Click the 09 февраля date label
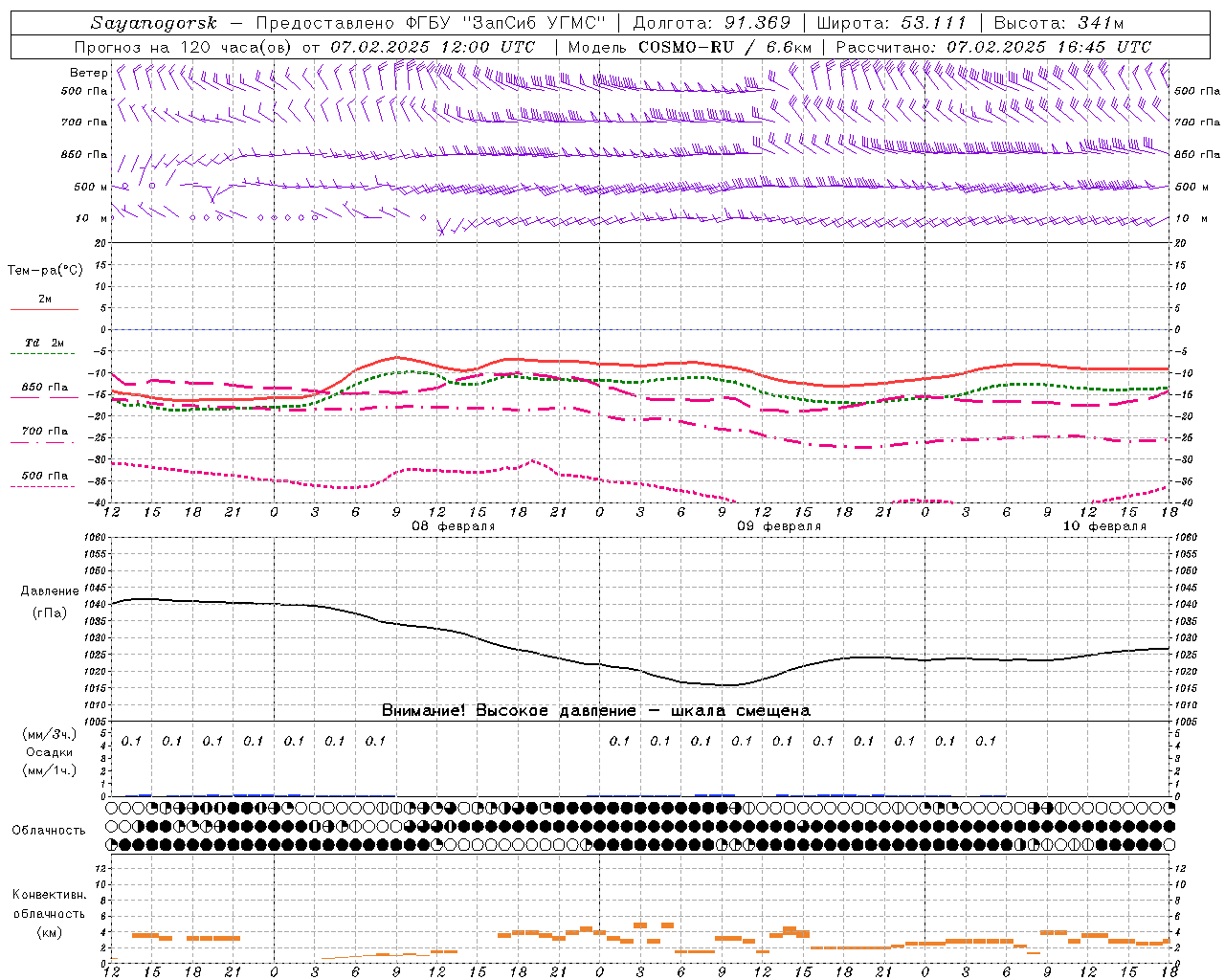The image size is (1225, 980). [x=779, y=526]
